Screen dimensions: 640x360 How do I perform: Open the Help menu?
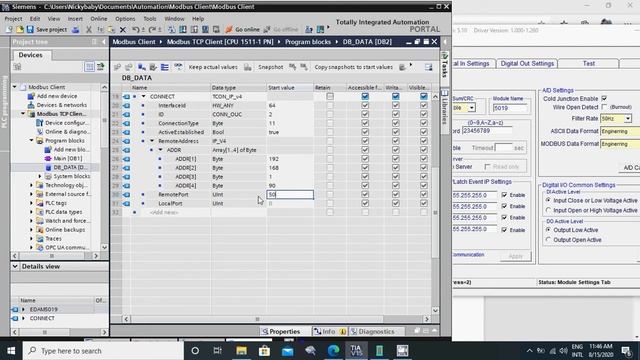click(198, 19)
